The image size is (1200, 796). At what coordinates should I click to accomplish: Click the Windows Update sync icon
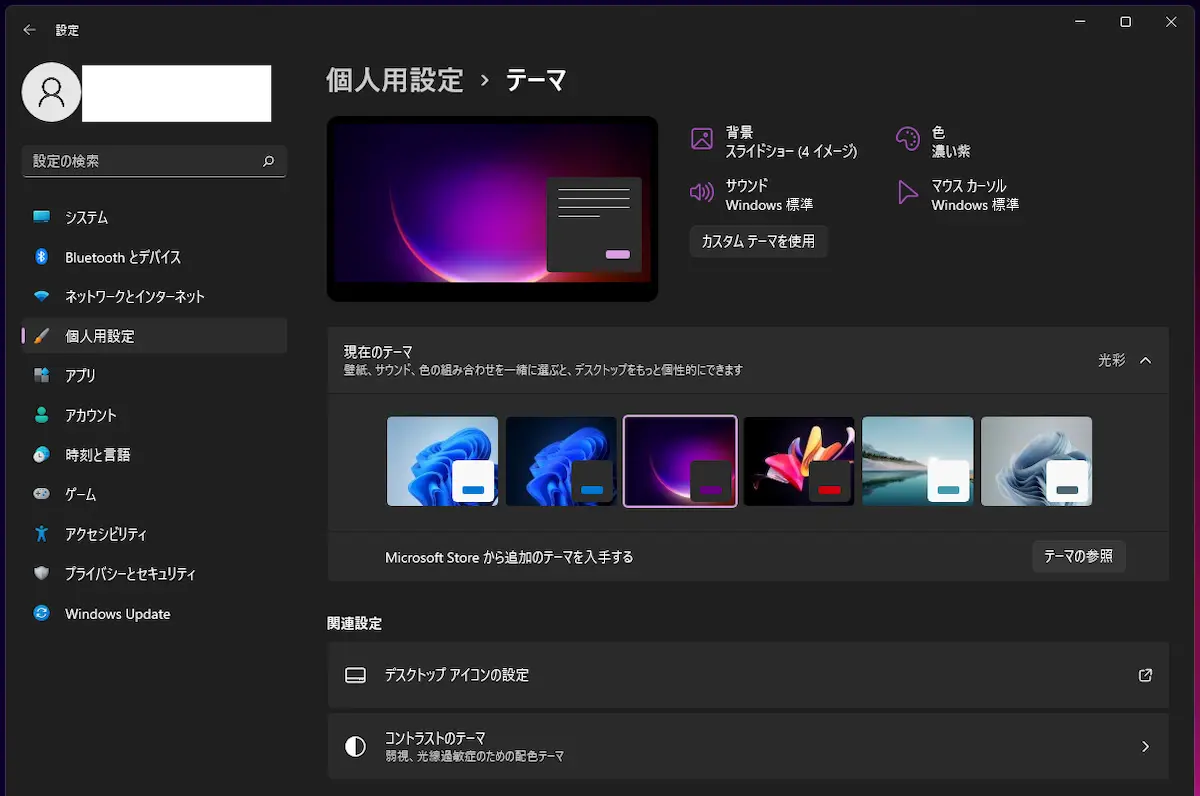41,613
